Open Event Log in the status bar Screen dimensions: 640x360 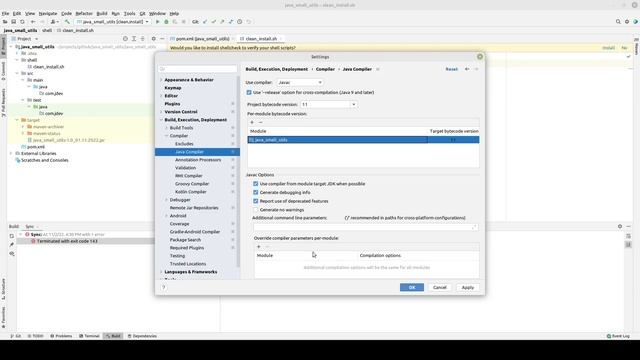click(x=618, y=336)
